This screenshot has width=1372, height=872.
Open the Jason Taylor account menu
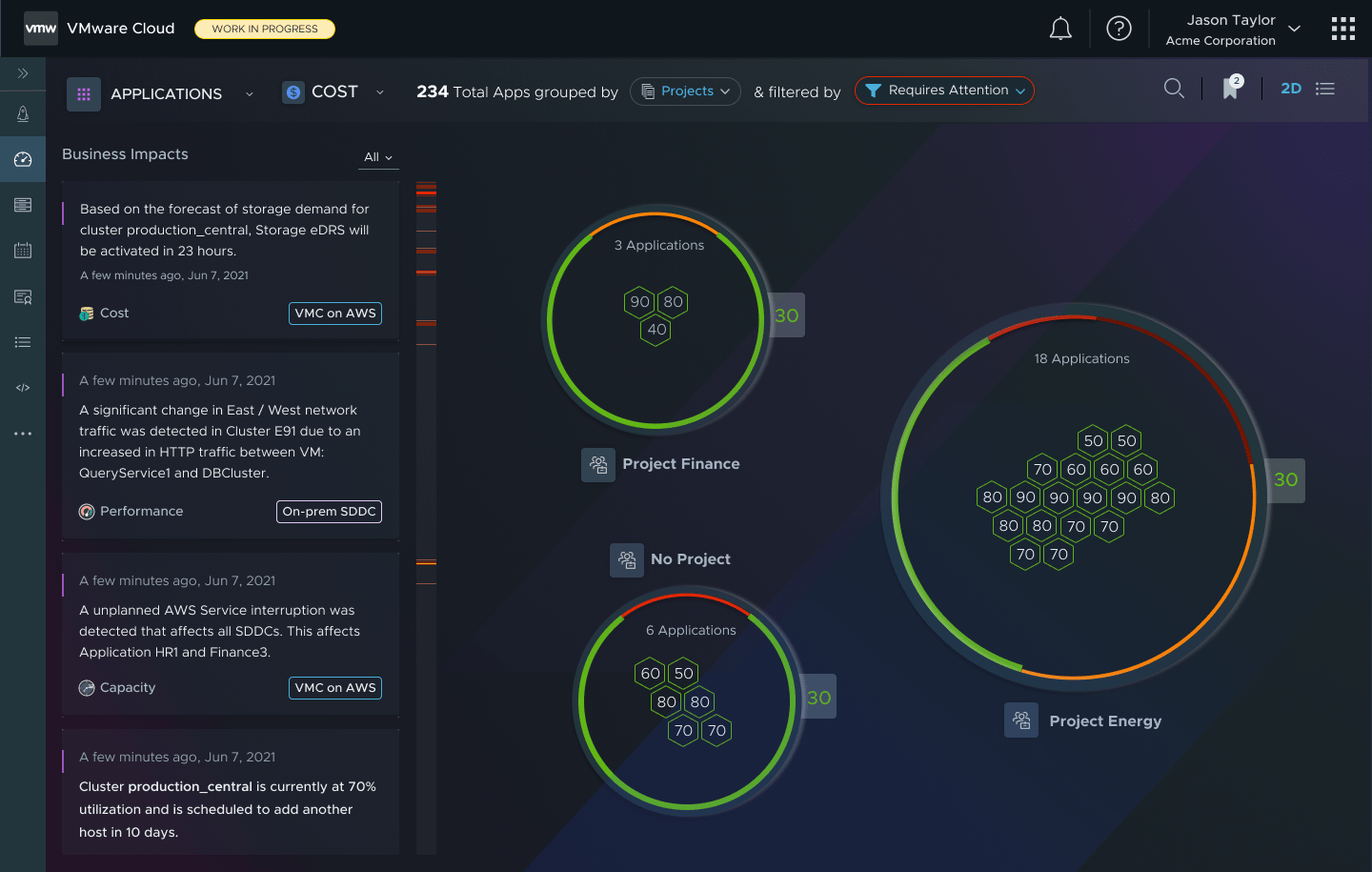[1232, 28]
